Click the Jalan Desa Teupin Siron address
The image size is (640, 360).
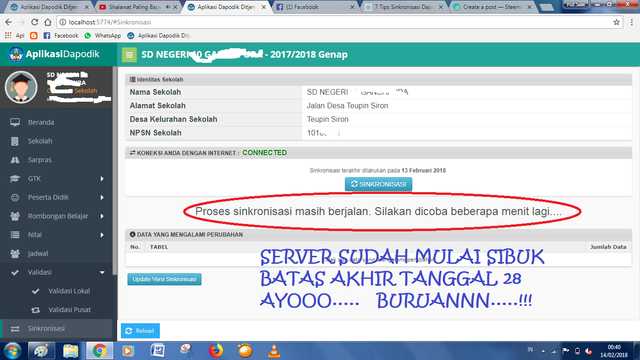pyautogui.click(x=347, y=106)
